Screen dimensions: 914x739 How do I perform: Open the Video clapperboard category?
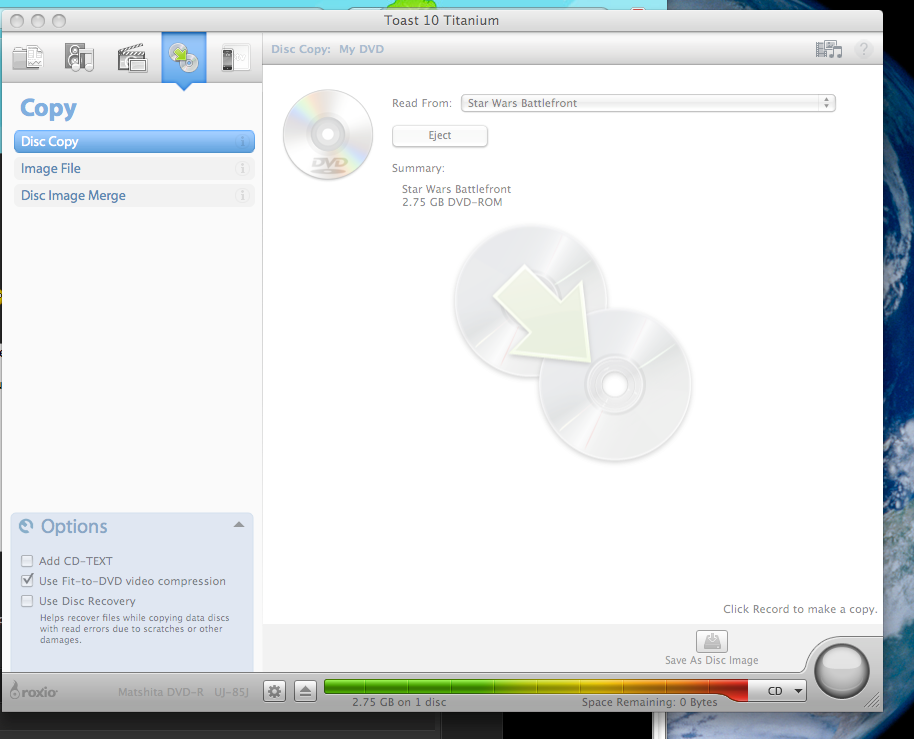click(132, 58)
